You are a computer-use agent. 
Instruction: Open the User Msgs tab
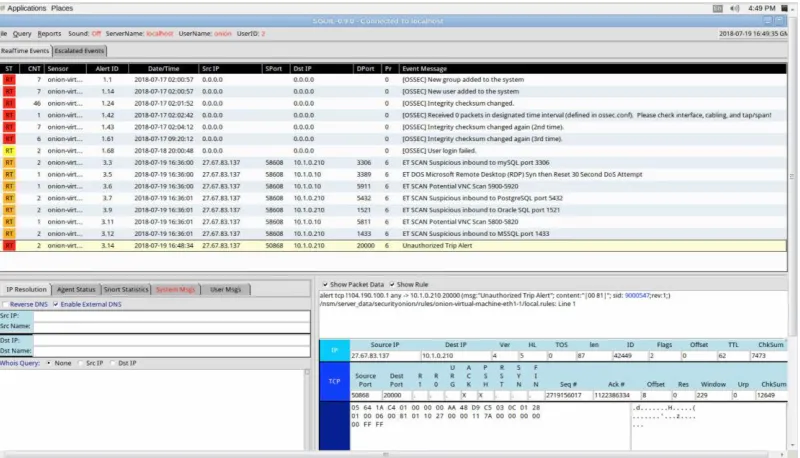(226, 290)
